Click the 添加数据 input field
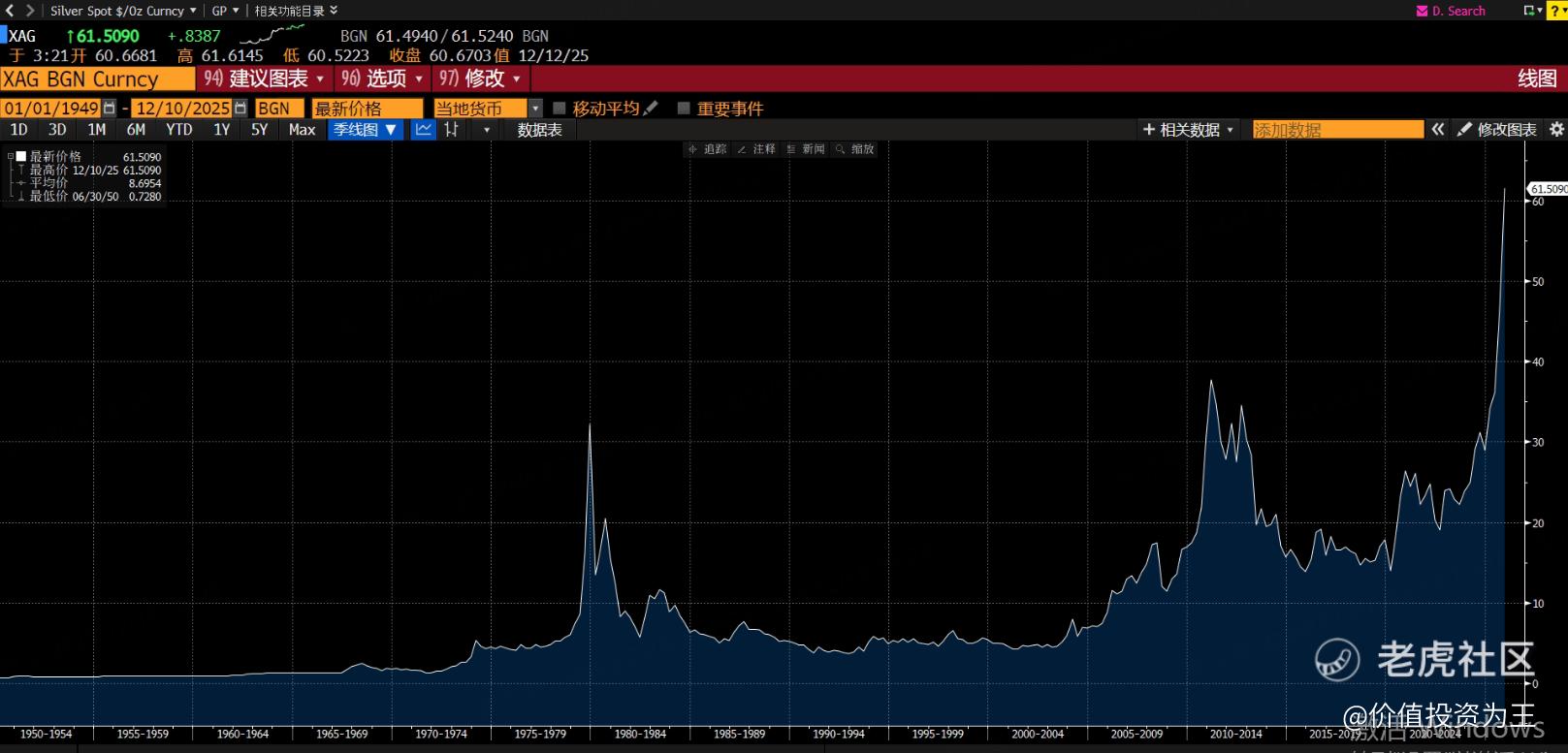 (x=1337, y=130)
